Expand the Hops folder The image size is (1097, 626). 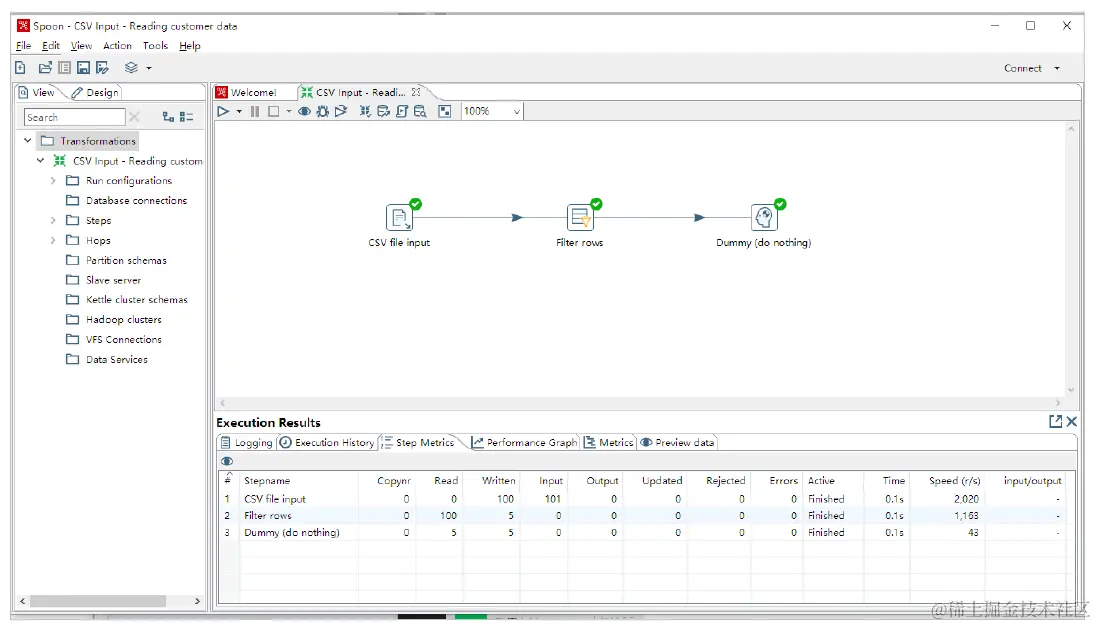(52, 240)
